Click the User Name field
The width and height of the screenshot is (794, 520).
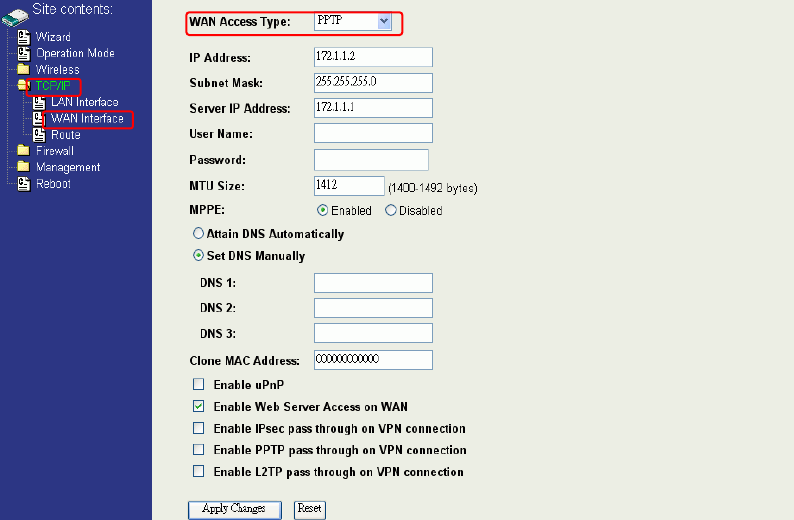[373, 133]
